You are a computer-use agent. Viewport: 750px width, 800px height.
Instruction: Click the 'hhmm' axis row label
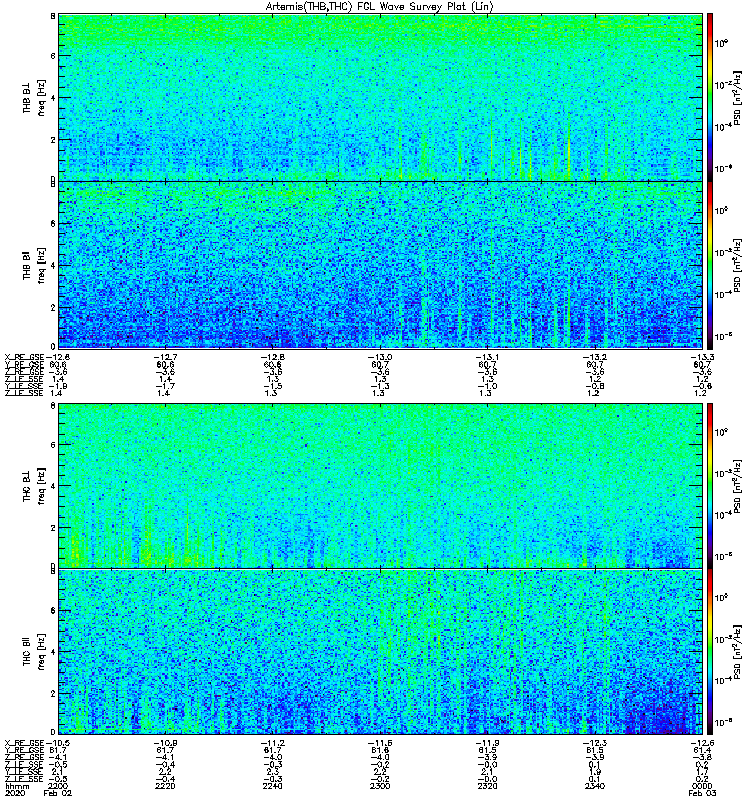[17, 786]
